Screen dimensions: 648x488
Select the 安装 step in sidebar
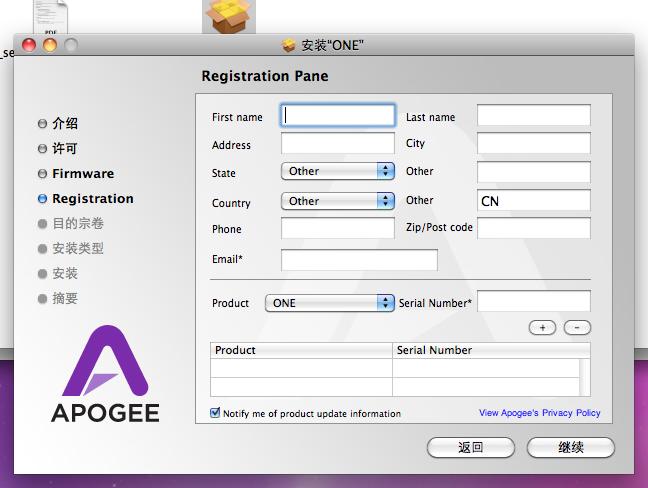58,274
